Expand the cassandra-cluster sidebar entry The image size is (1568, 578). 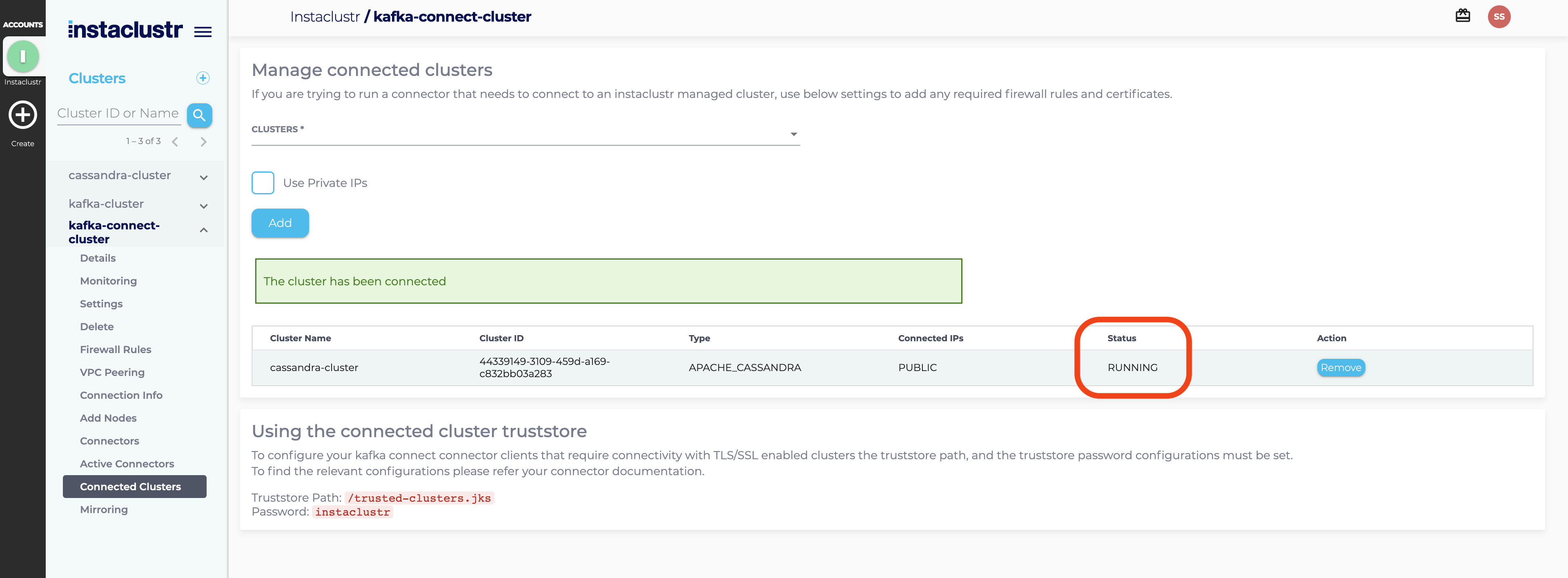[x=203, y=177]
